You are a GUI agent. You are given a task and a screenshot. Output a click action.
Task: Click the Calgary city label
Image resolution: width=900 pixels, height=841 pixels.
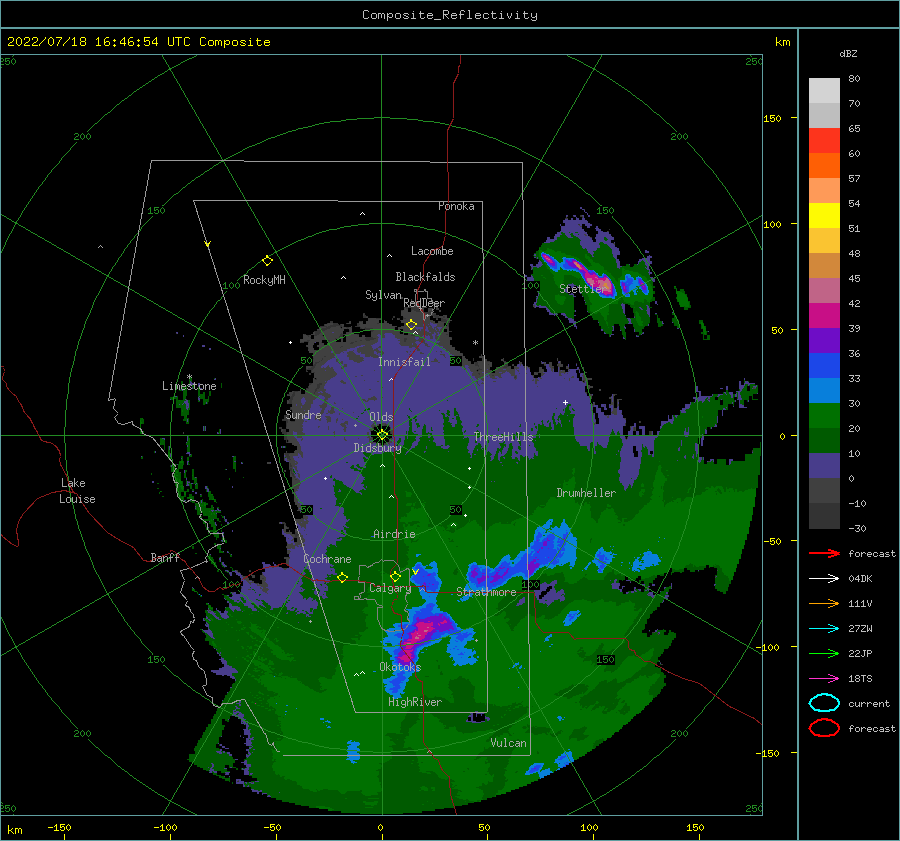click(x=390, y=588)
